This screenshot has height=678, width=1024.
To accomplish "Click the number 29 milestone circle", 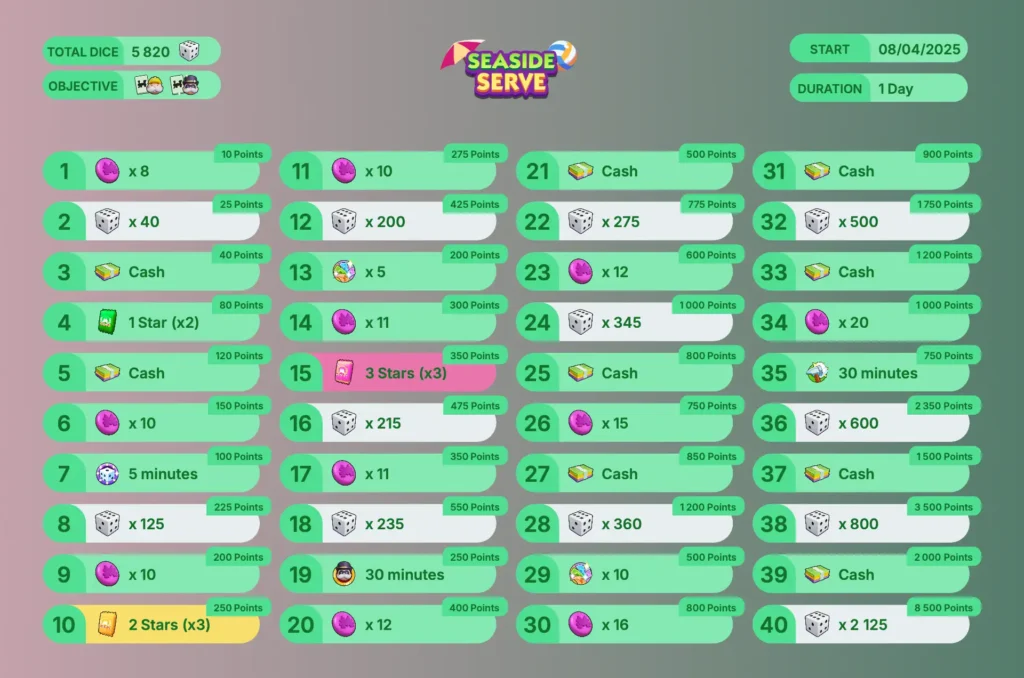I will tap(537, 574).
